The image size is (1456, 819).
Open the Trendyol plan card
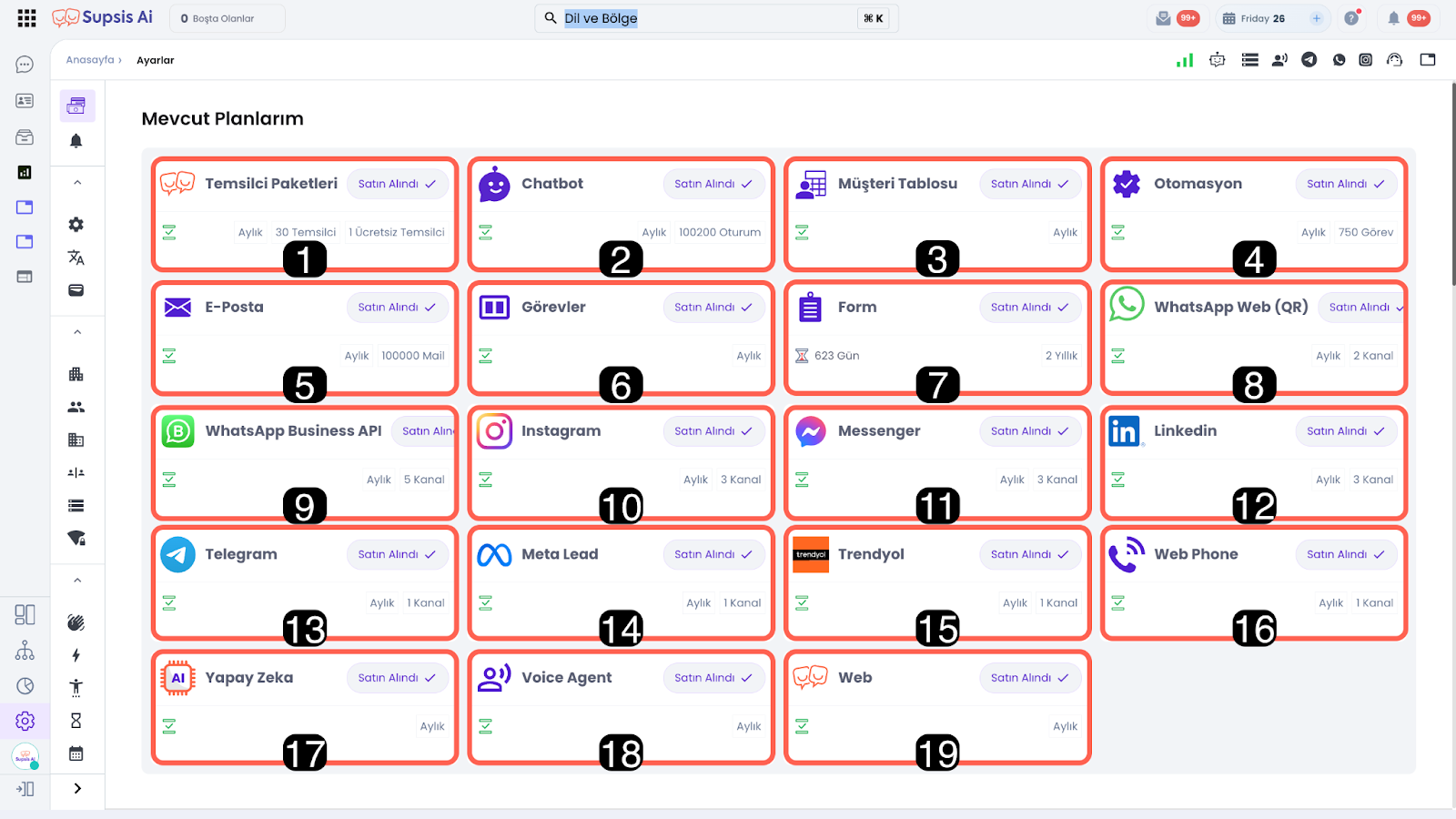(x=936, y=582)
